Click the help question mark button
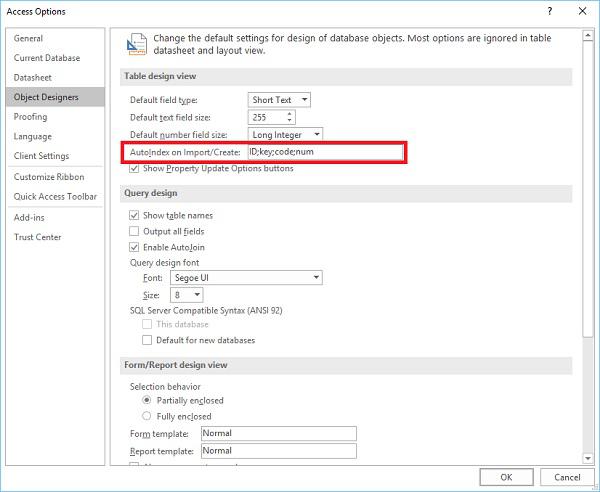The height and width of the screenshot is (492, 600). [x=550, y=9]
